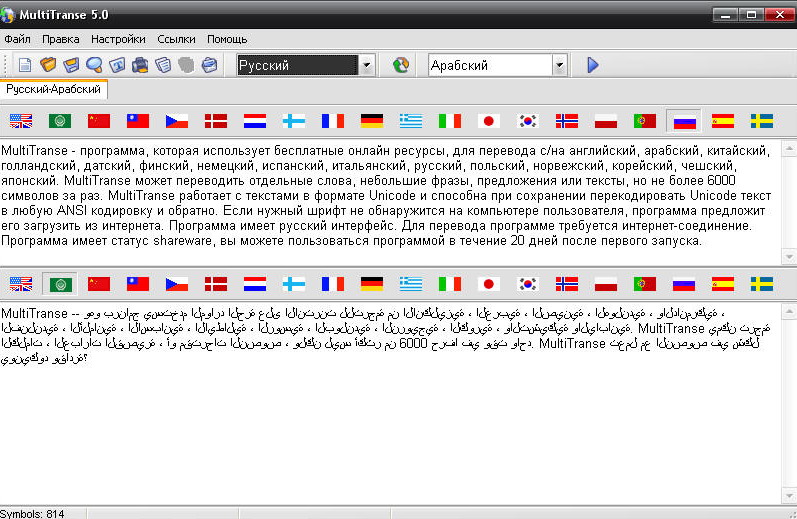
Task: Click the "Symbols: 814" status bar text
Action: [32, 513]
